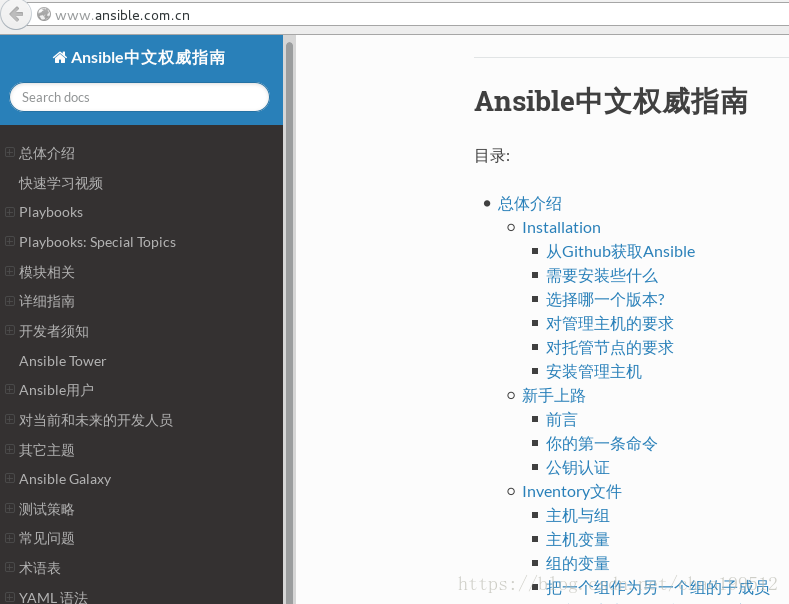Image resolution: width=789 pixels, height=604 pixels.
Task: Open the 从Github获取Ansible link
Action: coord(621,252)
